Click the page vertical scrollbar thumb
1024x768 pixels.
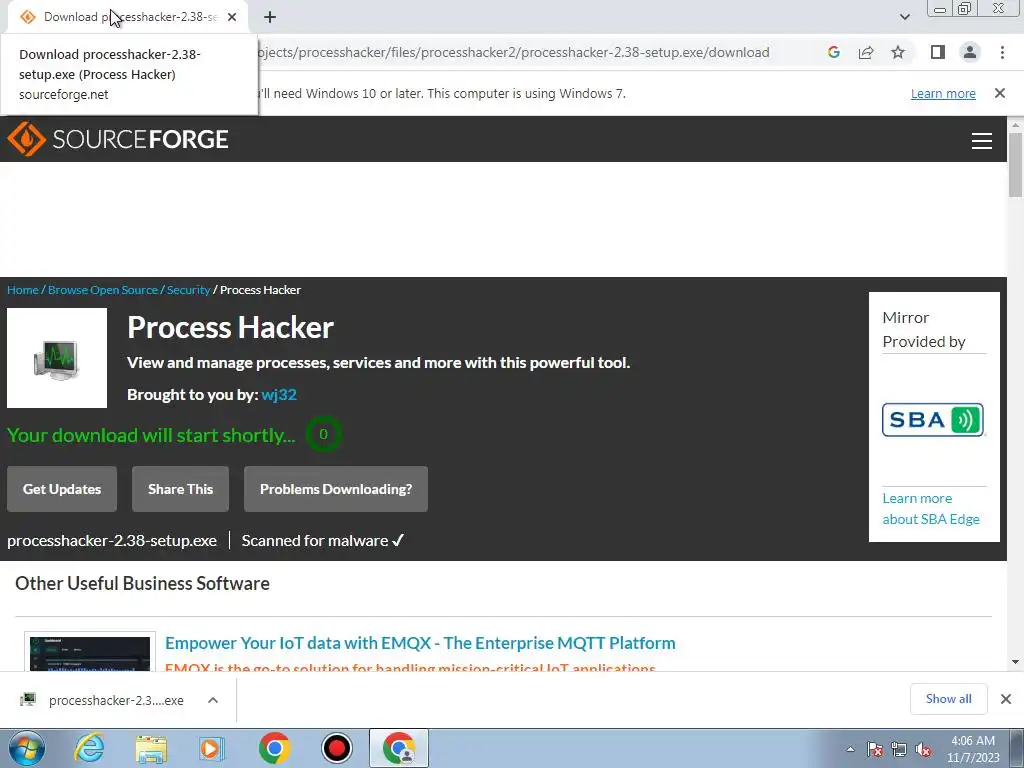point(1015,164)
